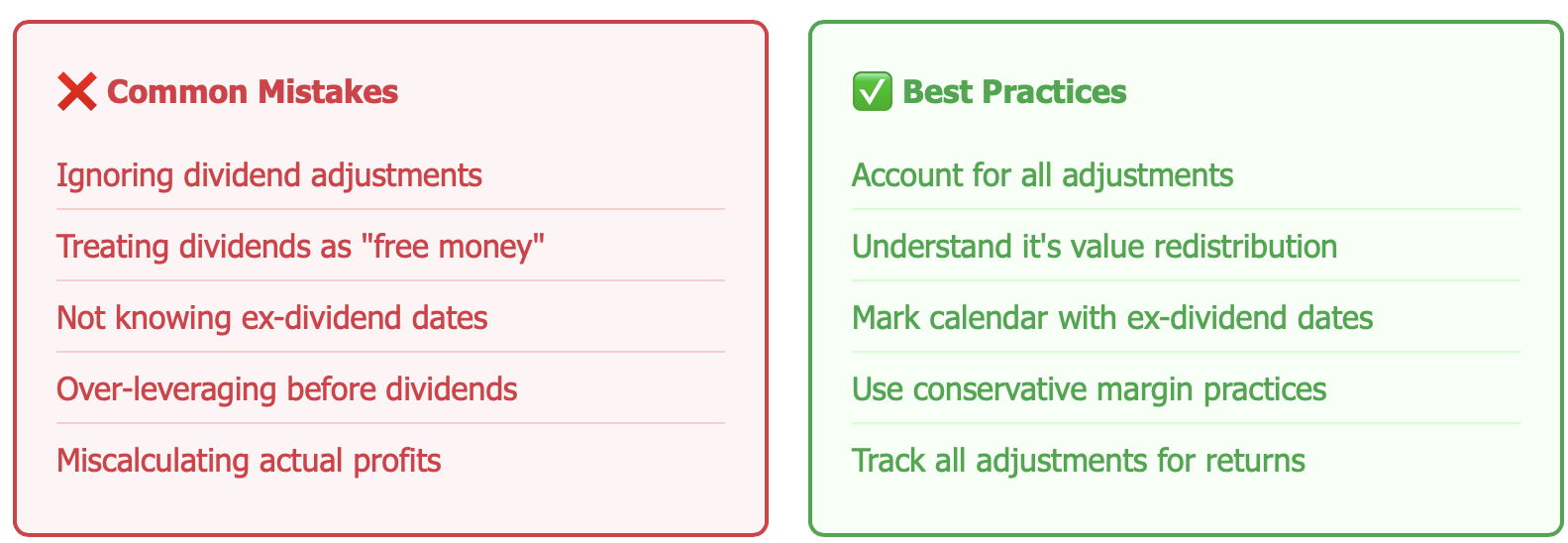The width and height of the screenshot is (1568, 543).
Task: Select 'Not knowing ex-dividend dates' entry
Action: coord(271,318)
